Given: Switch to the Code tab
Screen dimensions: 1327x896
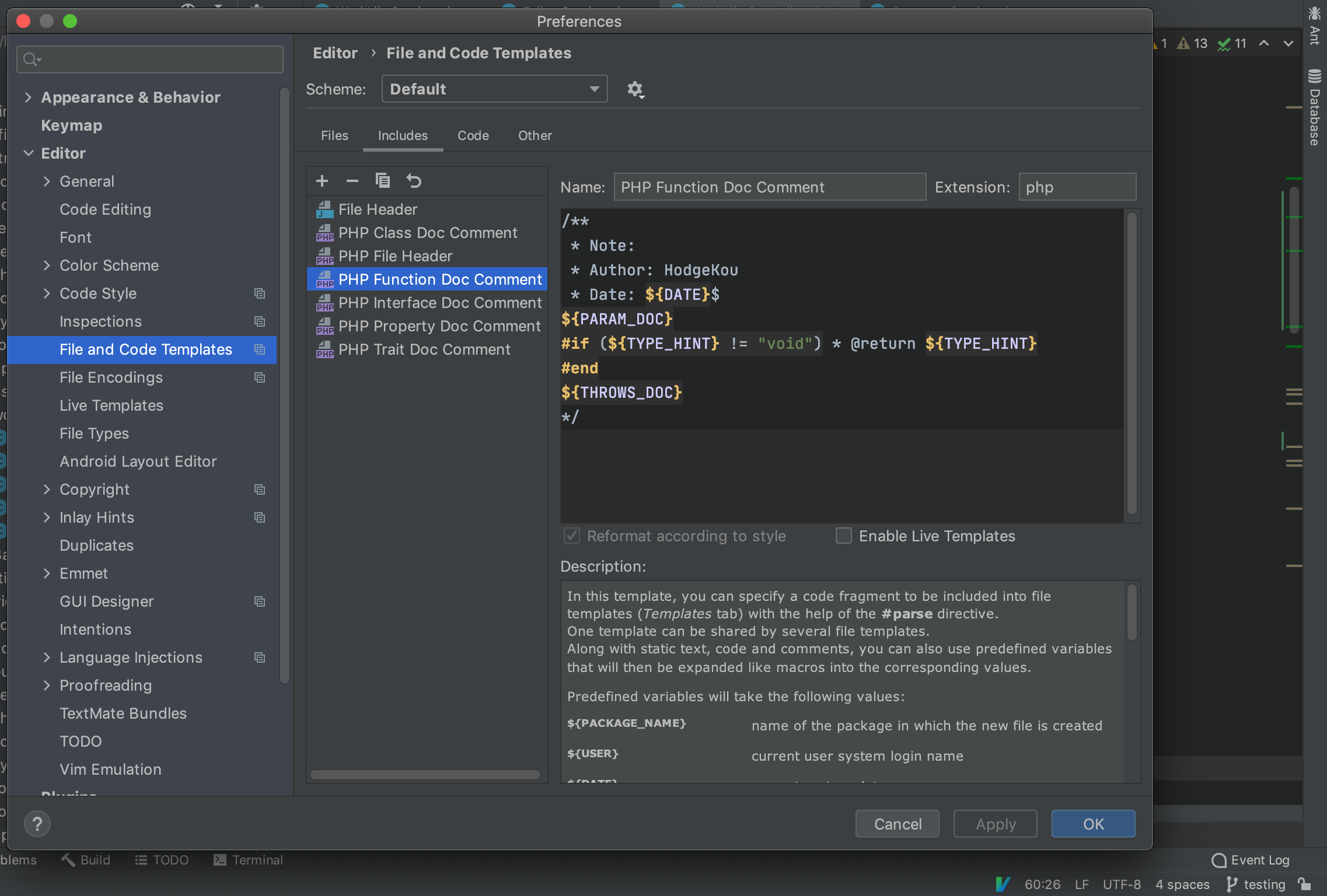Looking at the screenshot, I should (473, 135).
